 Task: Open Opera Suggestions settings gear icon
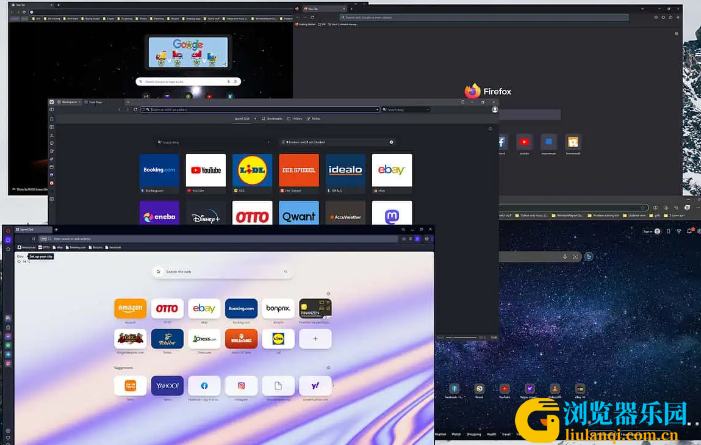tap(329, 368)
